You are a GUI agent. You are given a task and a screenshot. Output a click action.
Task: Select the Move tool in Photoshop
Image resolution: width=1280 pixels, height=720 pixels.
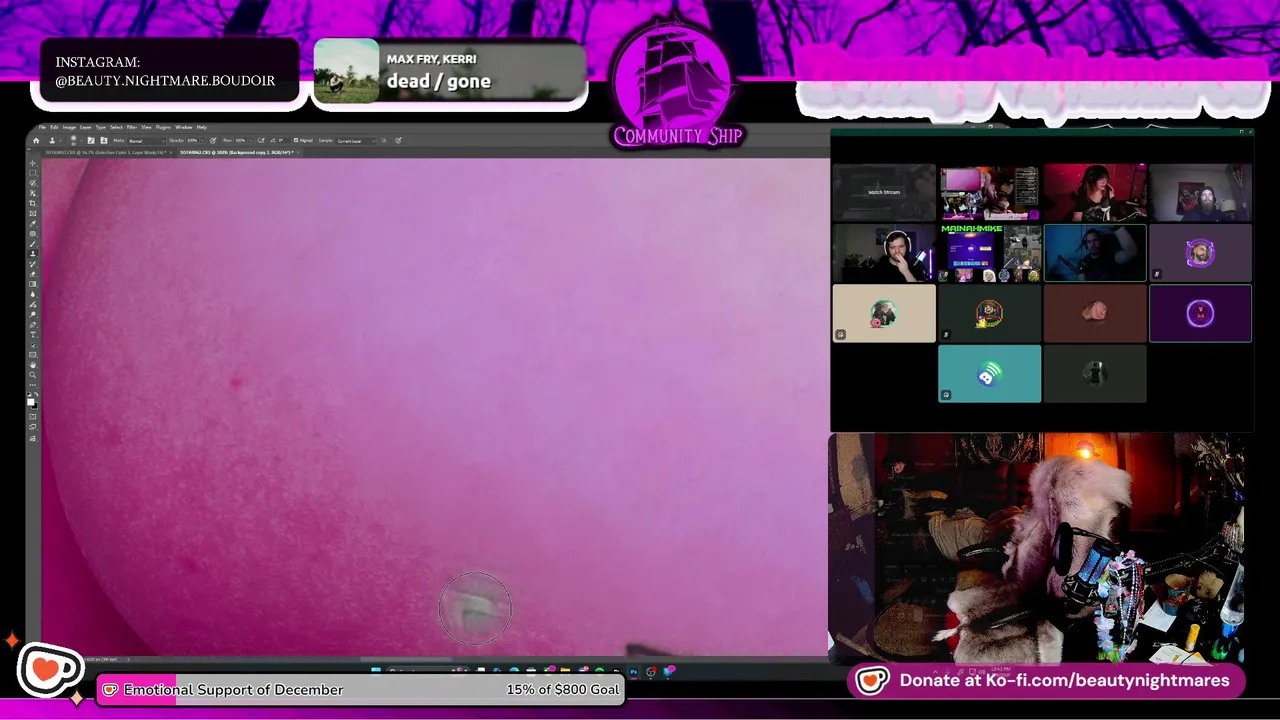pyautogui.click(x=33, y=162)
